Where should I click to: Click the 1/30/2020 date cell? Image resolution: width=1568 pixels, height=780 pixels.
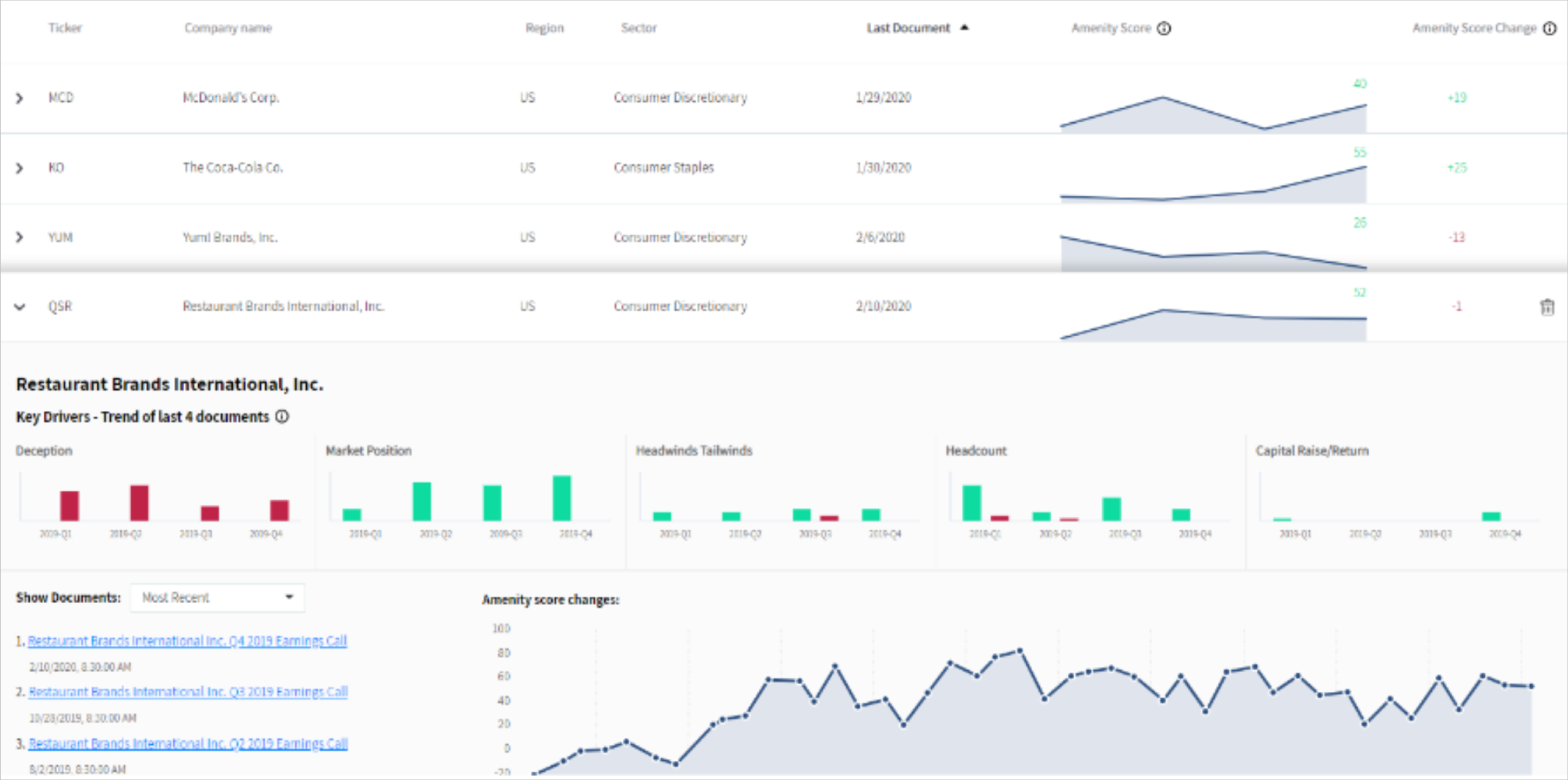tap(883, 168)
